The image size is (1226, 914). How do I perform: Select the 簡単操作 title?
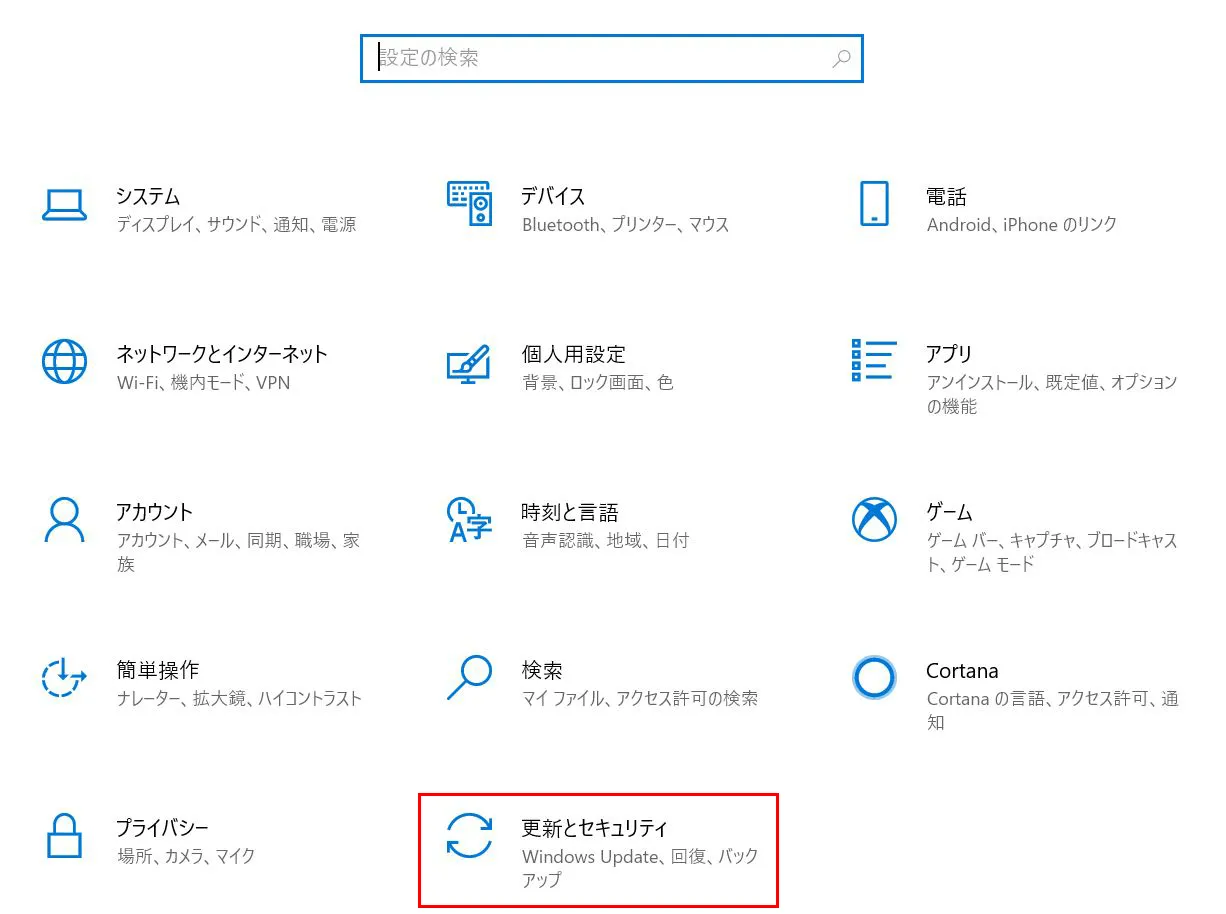(x=157, y=670)
